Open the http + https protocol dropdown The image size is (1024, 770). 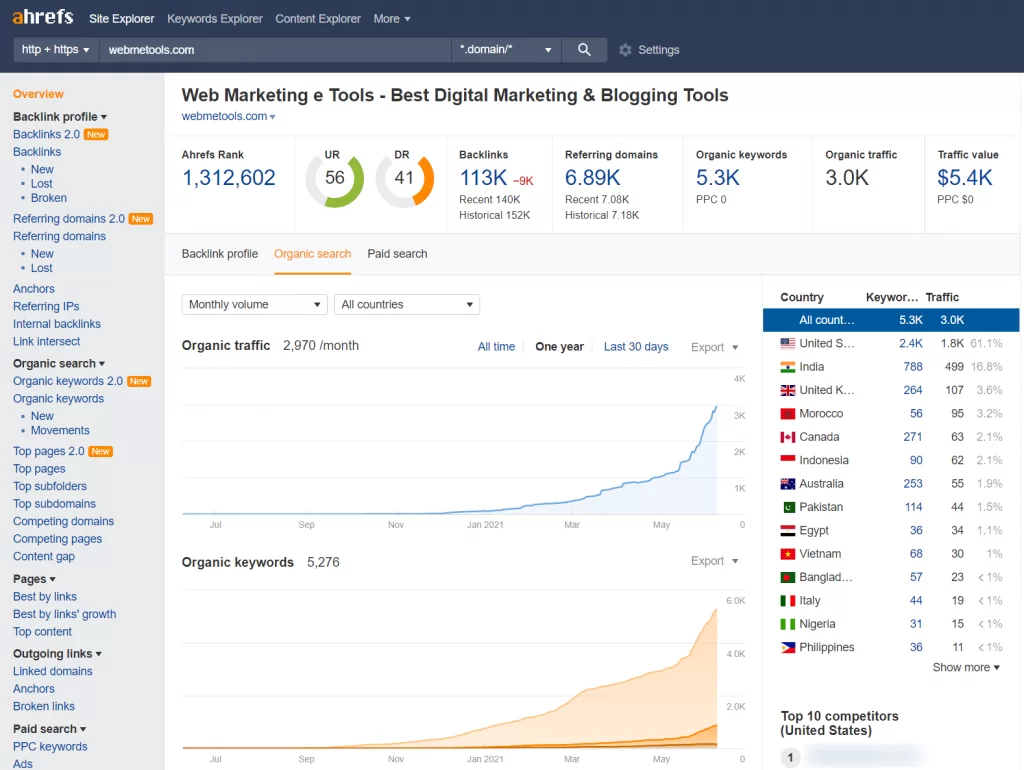(55, 49)
